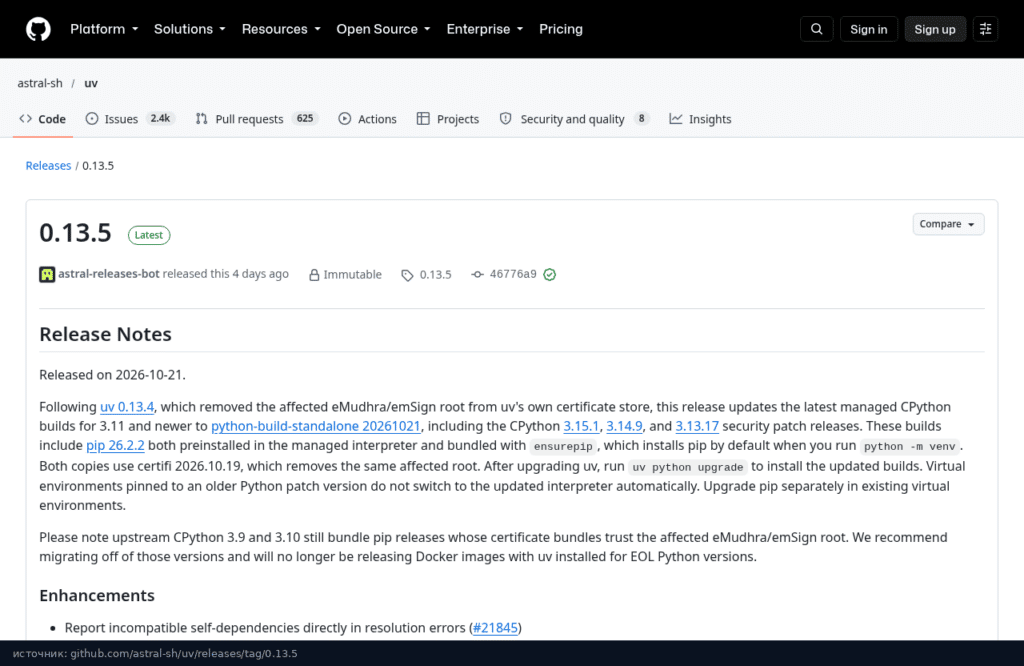This screenshot has width=1024, height=666.
Task: Switch to the Actions tab
Action: click(368, 119)
